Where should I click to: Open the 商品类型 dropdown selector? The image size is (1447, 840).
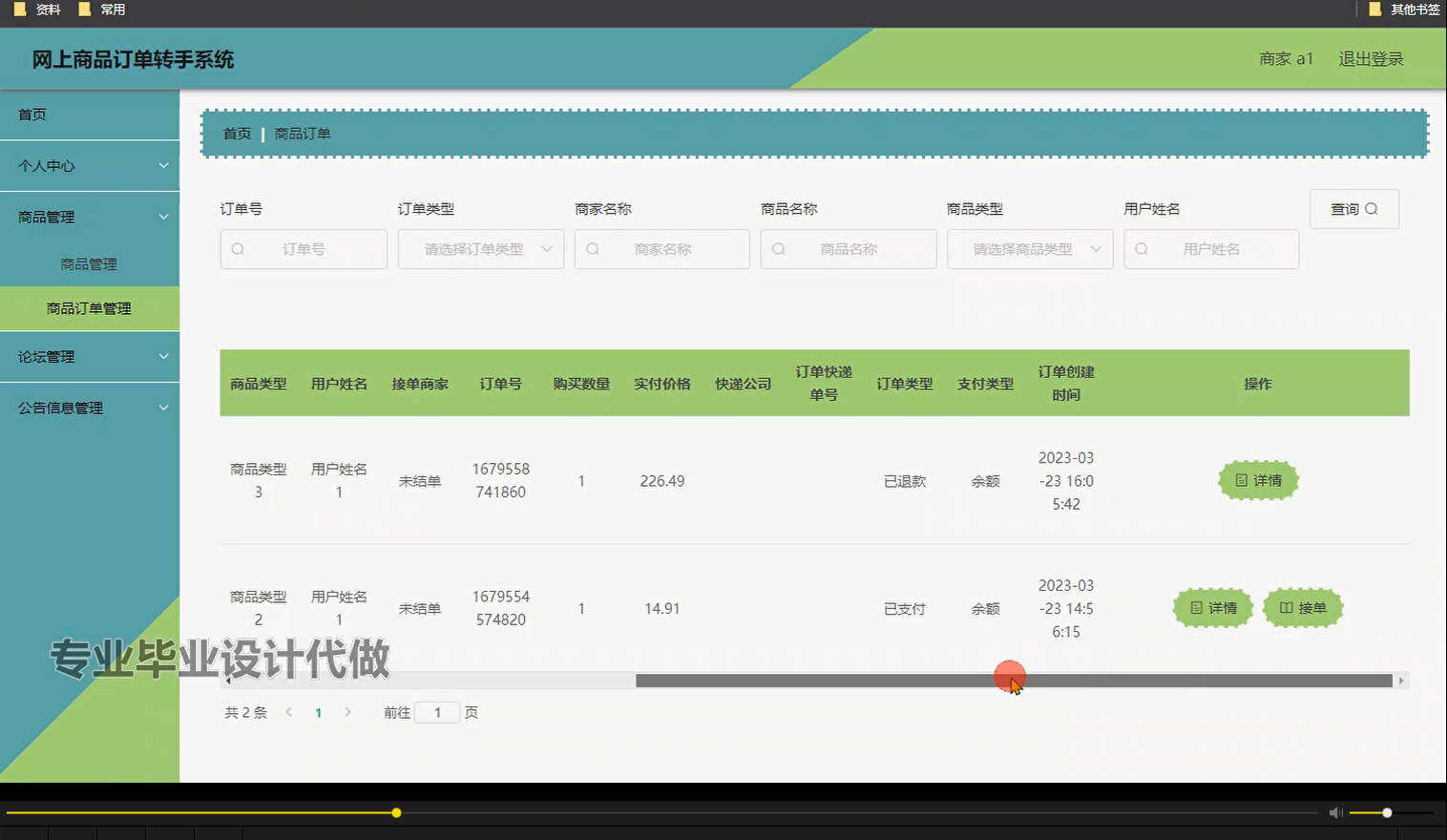1030,249
